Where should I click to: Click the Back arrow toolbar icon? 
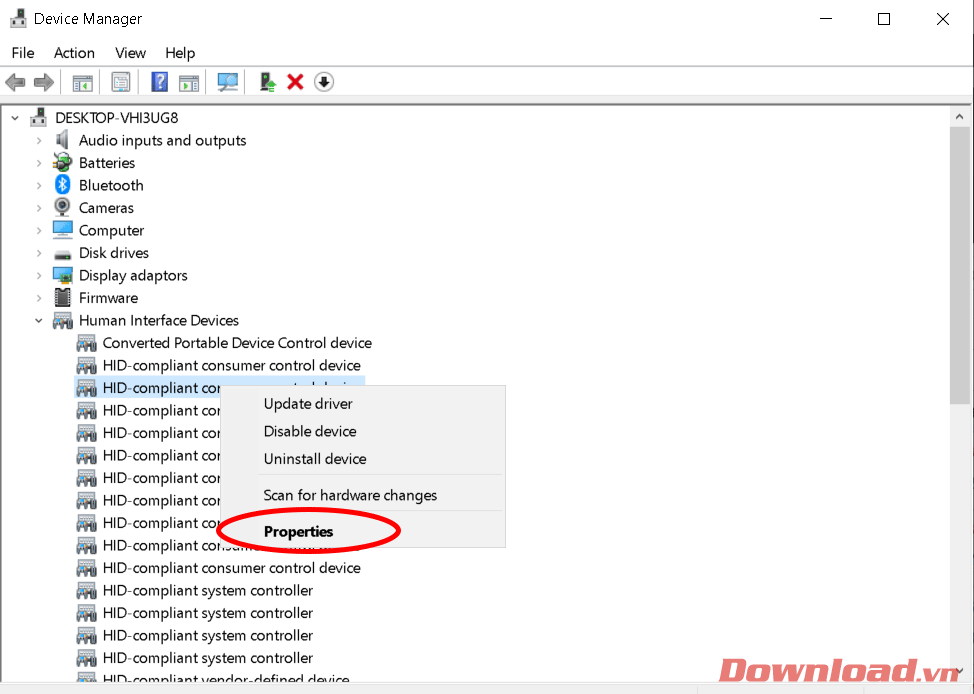click(15, 82)
